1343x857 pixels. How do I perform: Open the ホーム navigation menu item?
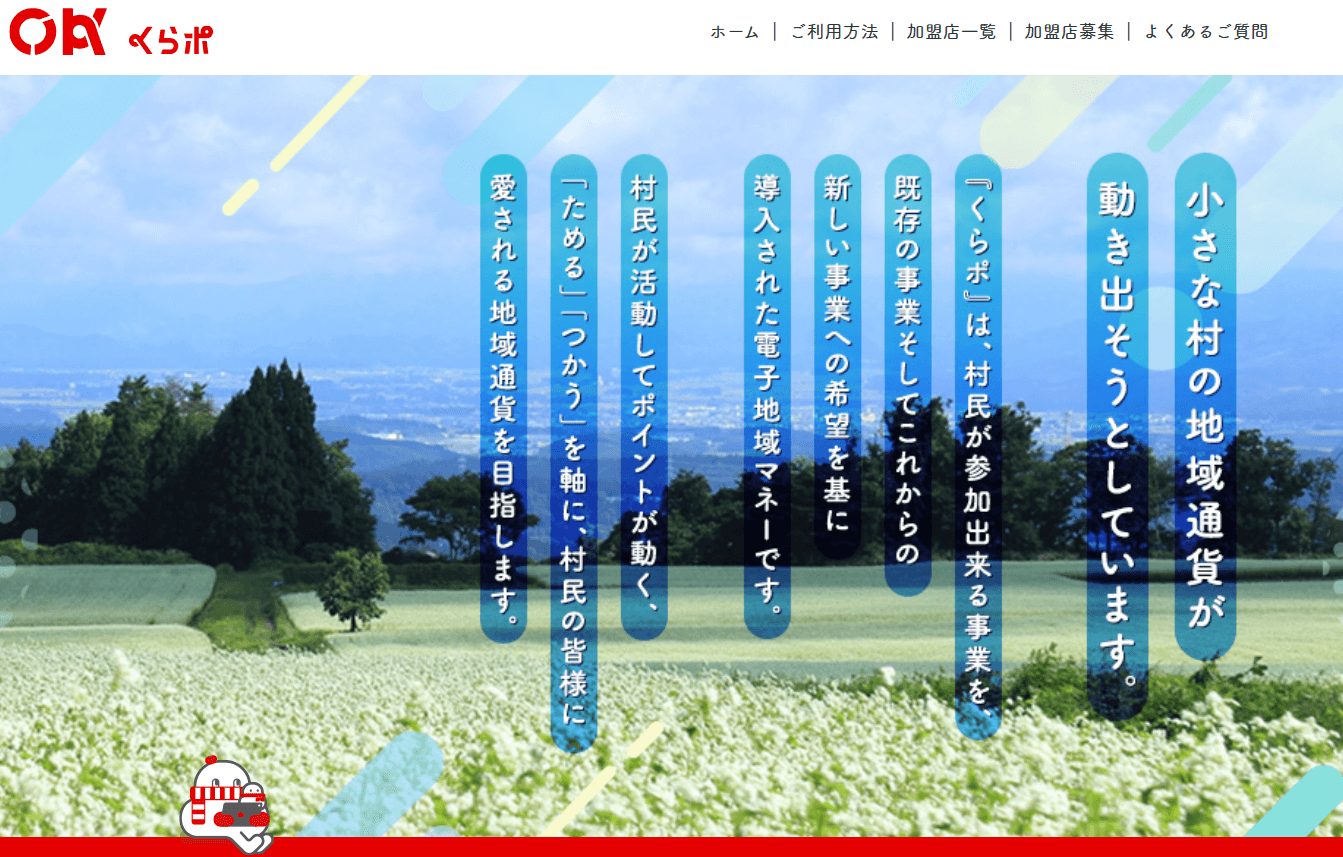(x=733, y=32)
